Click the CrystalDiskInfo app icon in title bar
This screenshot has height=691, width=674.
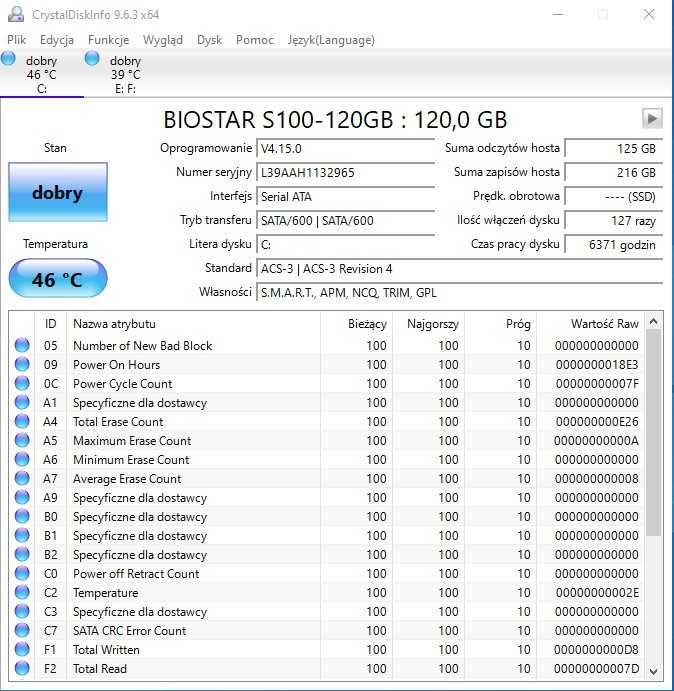point(16,14)
